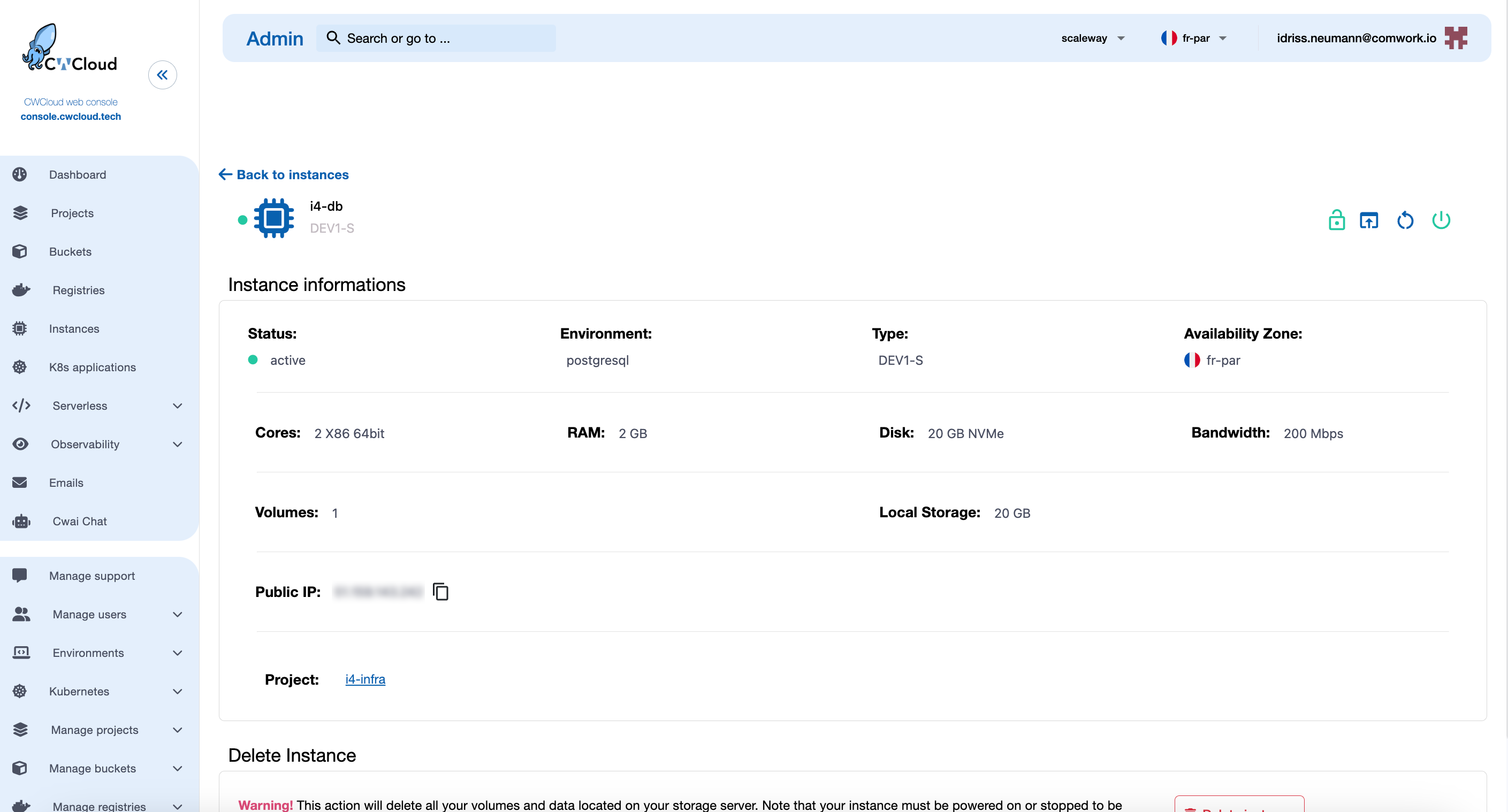Click the search magnifier icon
The height and width of the screenshot is (812, 1508).
333,38
